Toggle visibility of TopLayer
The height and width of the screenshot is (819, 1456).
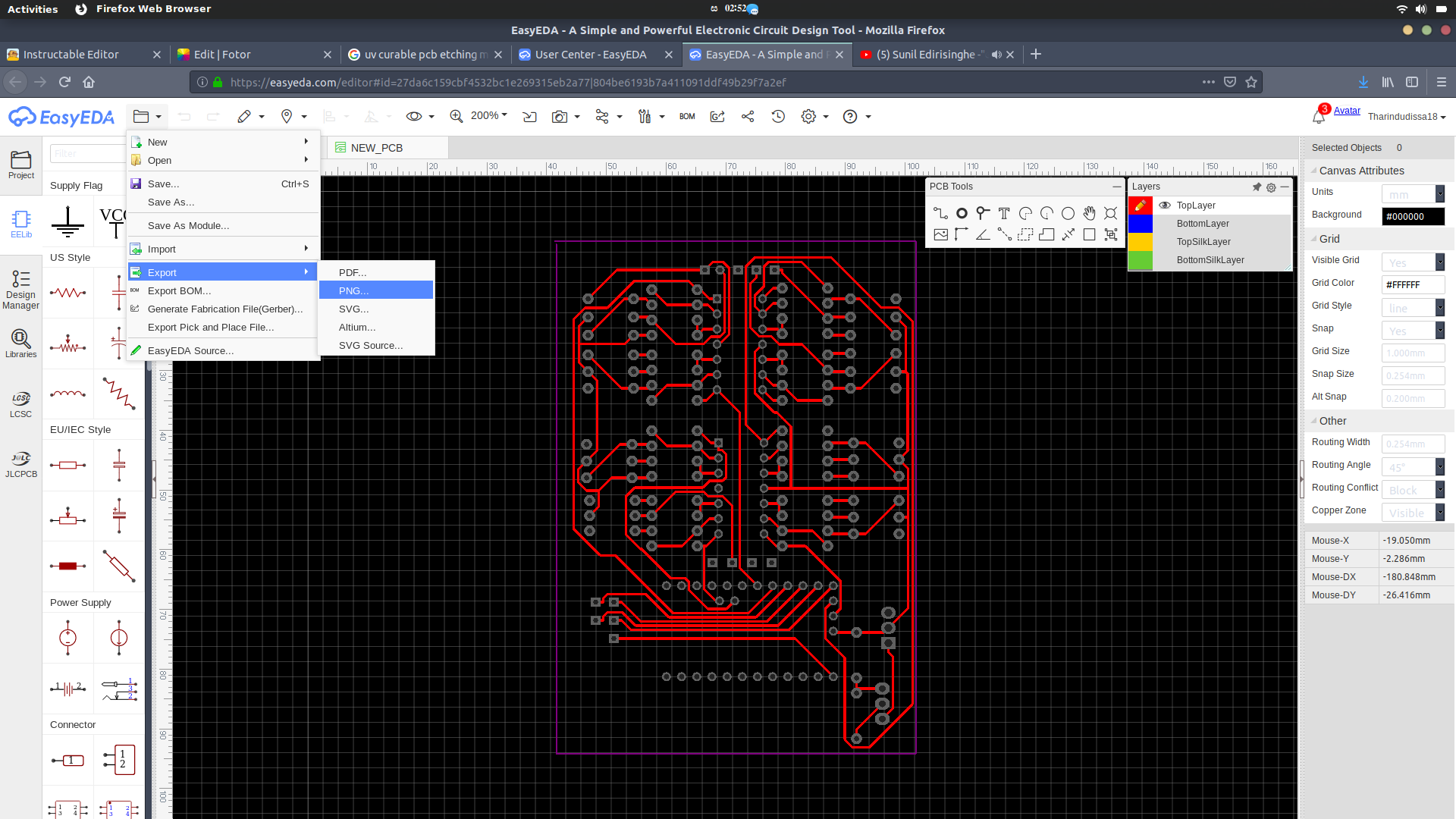pyautogui.click(x=1165, y=205)
